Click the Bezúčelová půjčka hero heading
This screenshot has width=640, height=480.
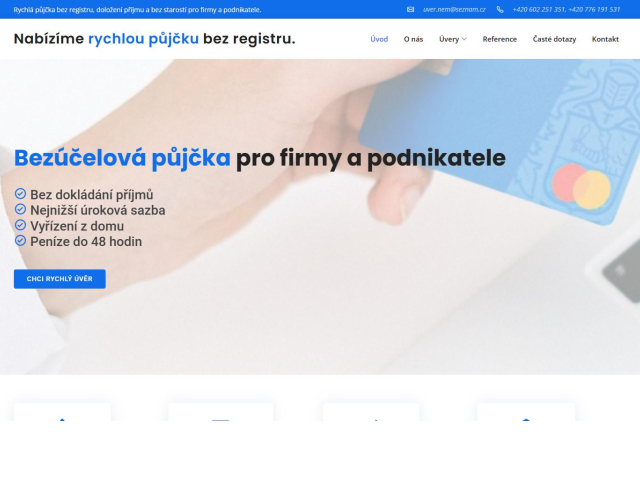pos(260,158)
